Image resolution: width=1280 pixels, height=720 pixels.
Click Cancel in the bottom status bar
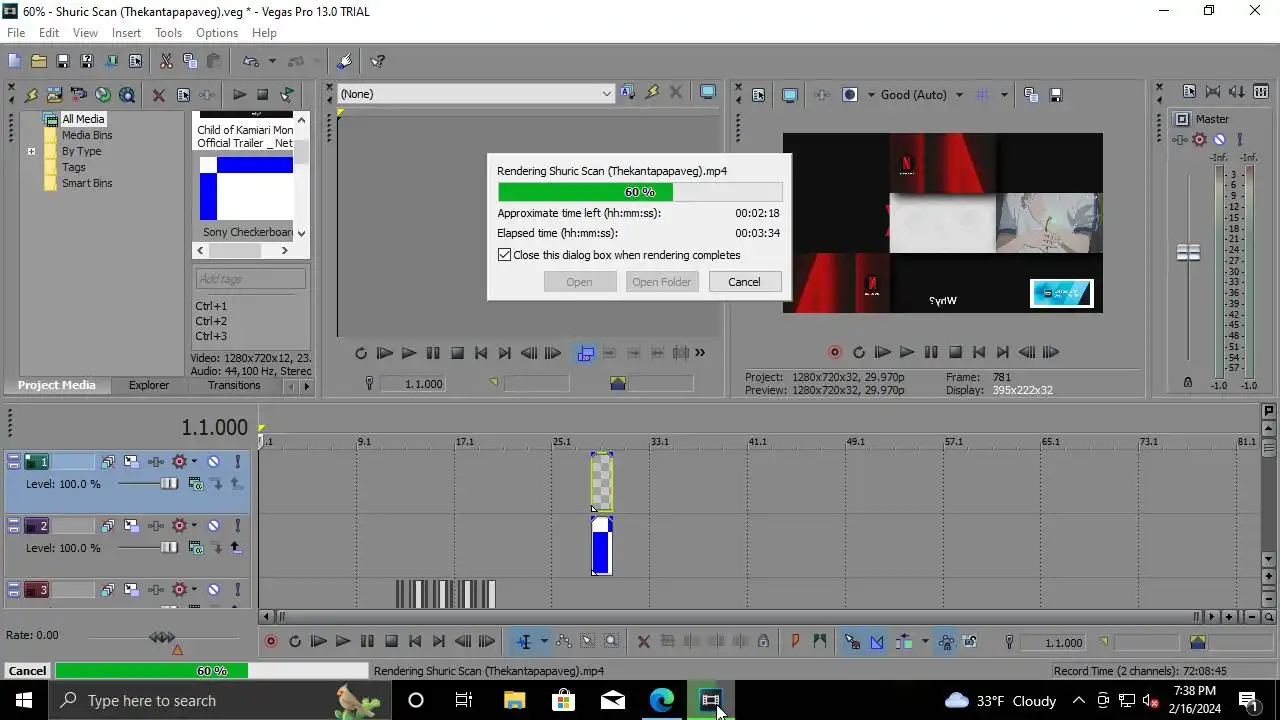27,671
